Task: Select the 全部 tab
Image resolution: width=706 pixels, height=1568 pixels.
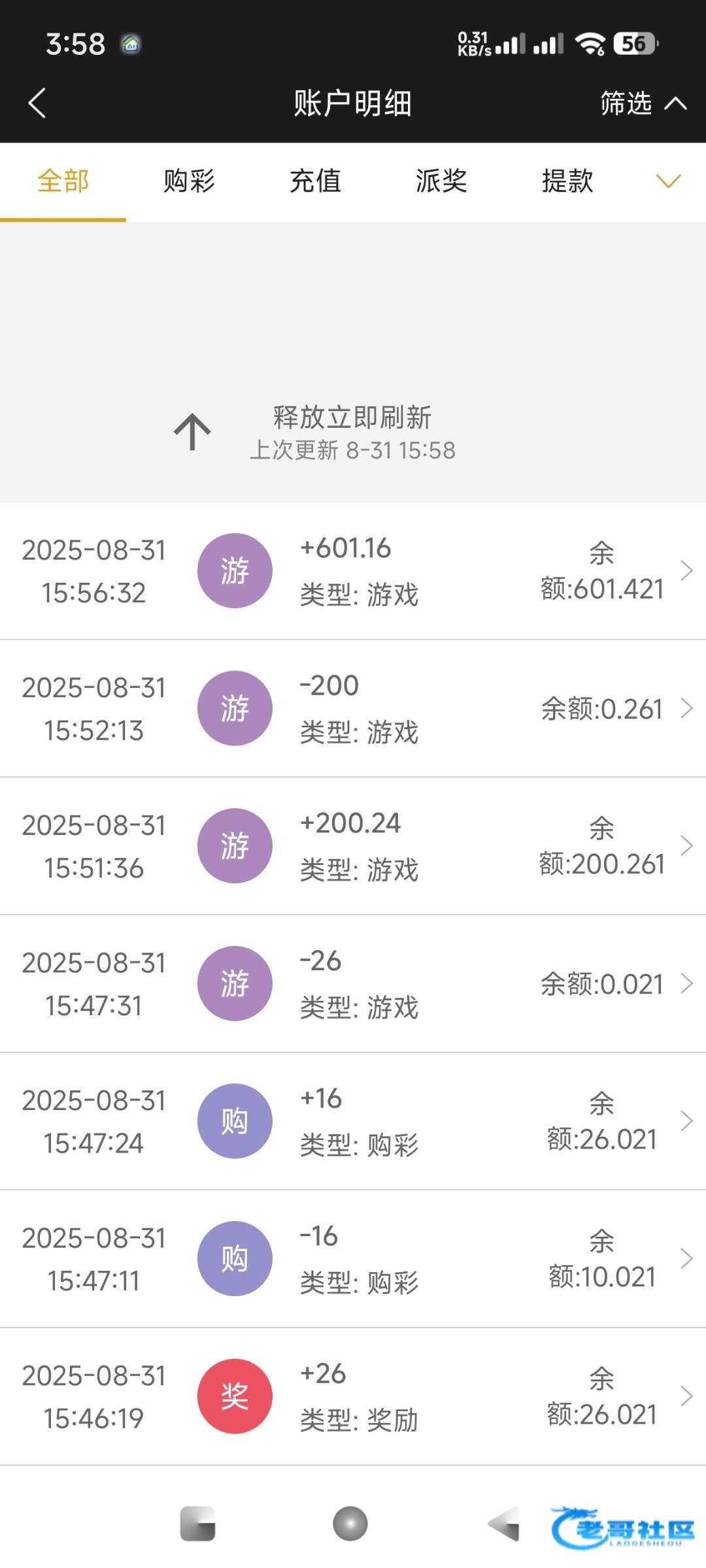Action: coord(63,181)
